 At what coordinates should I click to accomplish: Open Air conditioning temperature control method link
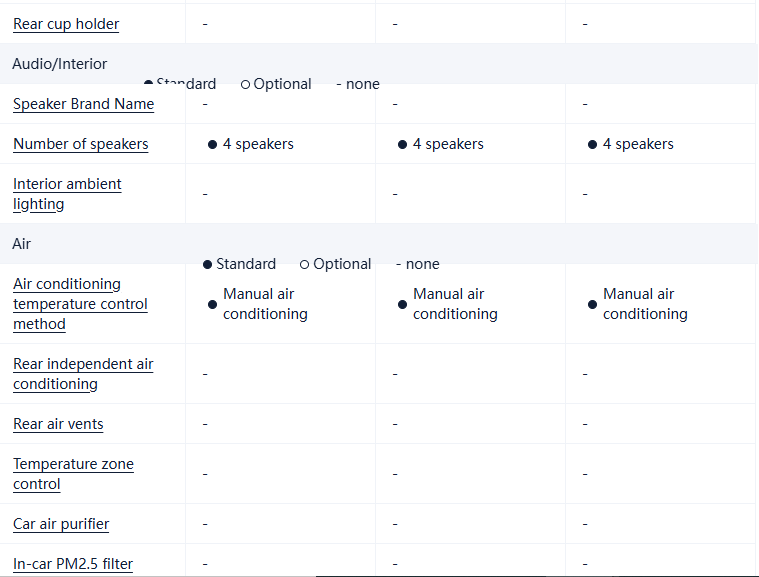(80, 304)
